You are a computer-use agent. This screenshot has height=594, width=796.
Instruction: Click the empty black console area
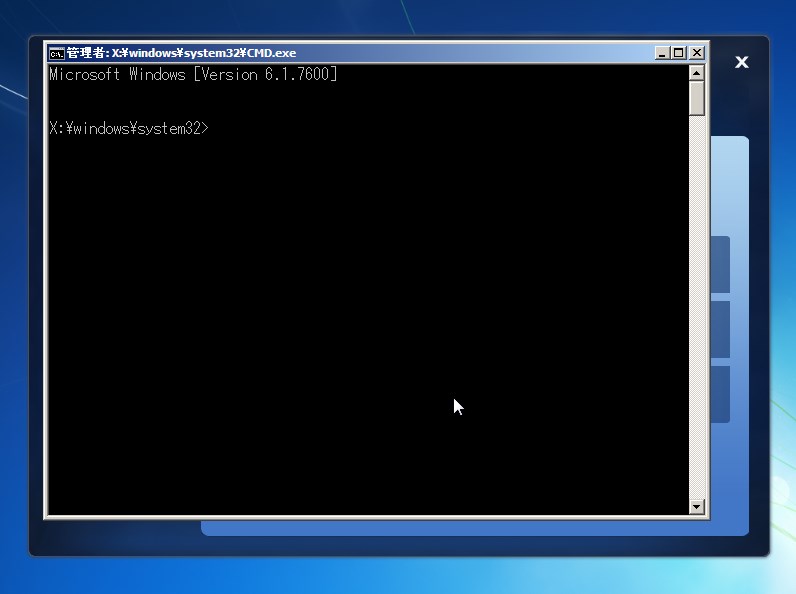pos(360,320)
